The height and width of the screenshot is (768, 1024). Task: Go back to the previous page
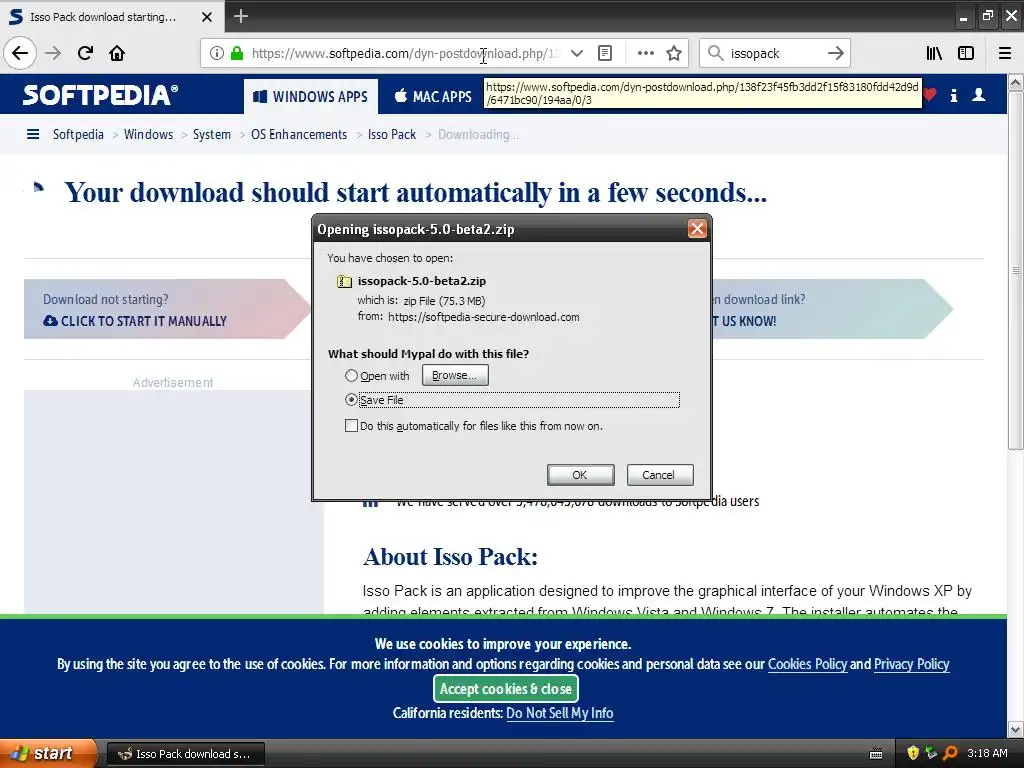click(20, 53)
